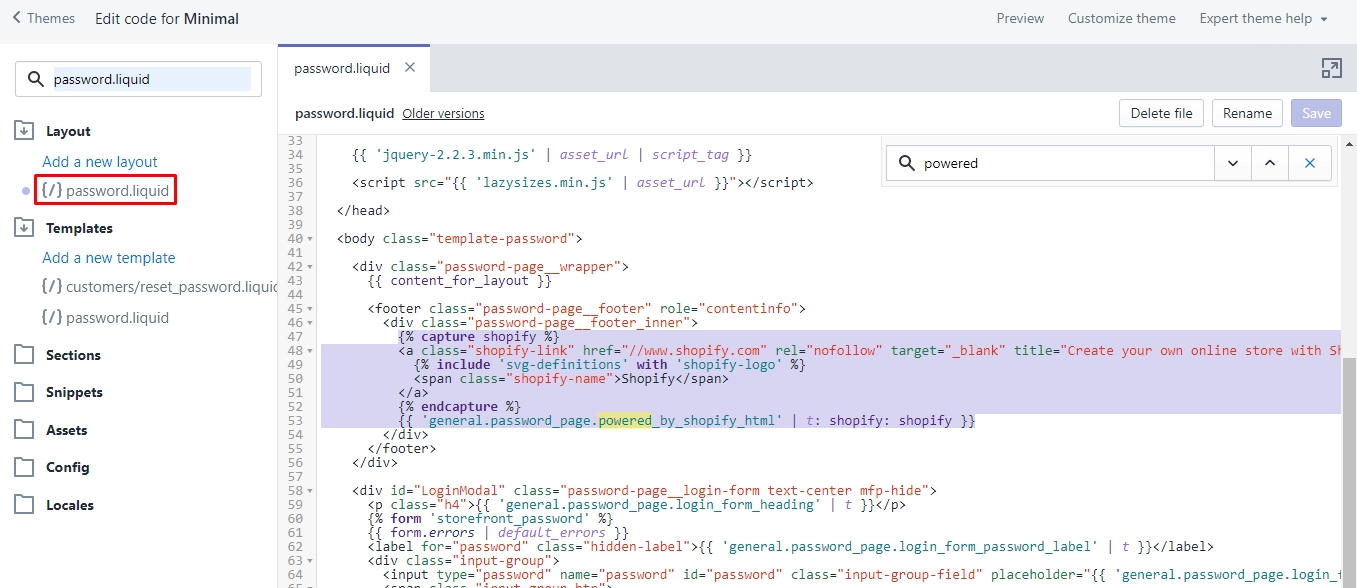This screenshot has height=588, width=1357.
Task: Open Customize theme
Action: [1122, 18]
